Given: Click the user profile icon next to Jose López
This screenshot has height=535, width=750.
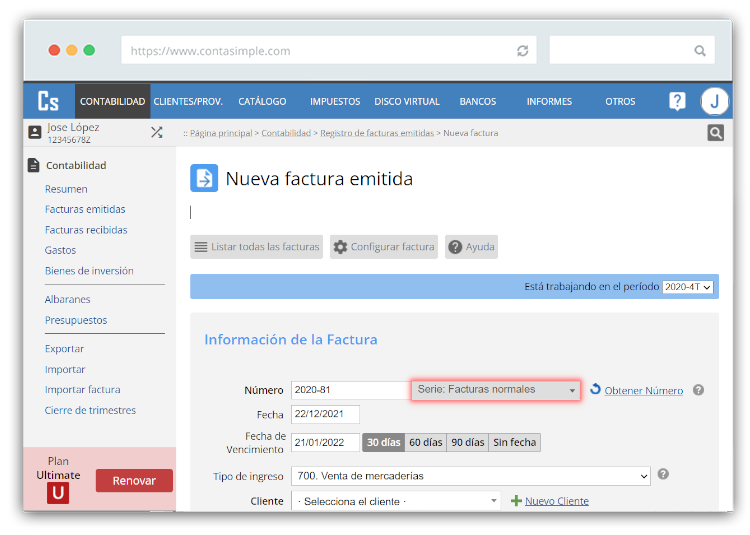Looking at the screenshot, I should pos(35,132).
